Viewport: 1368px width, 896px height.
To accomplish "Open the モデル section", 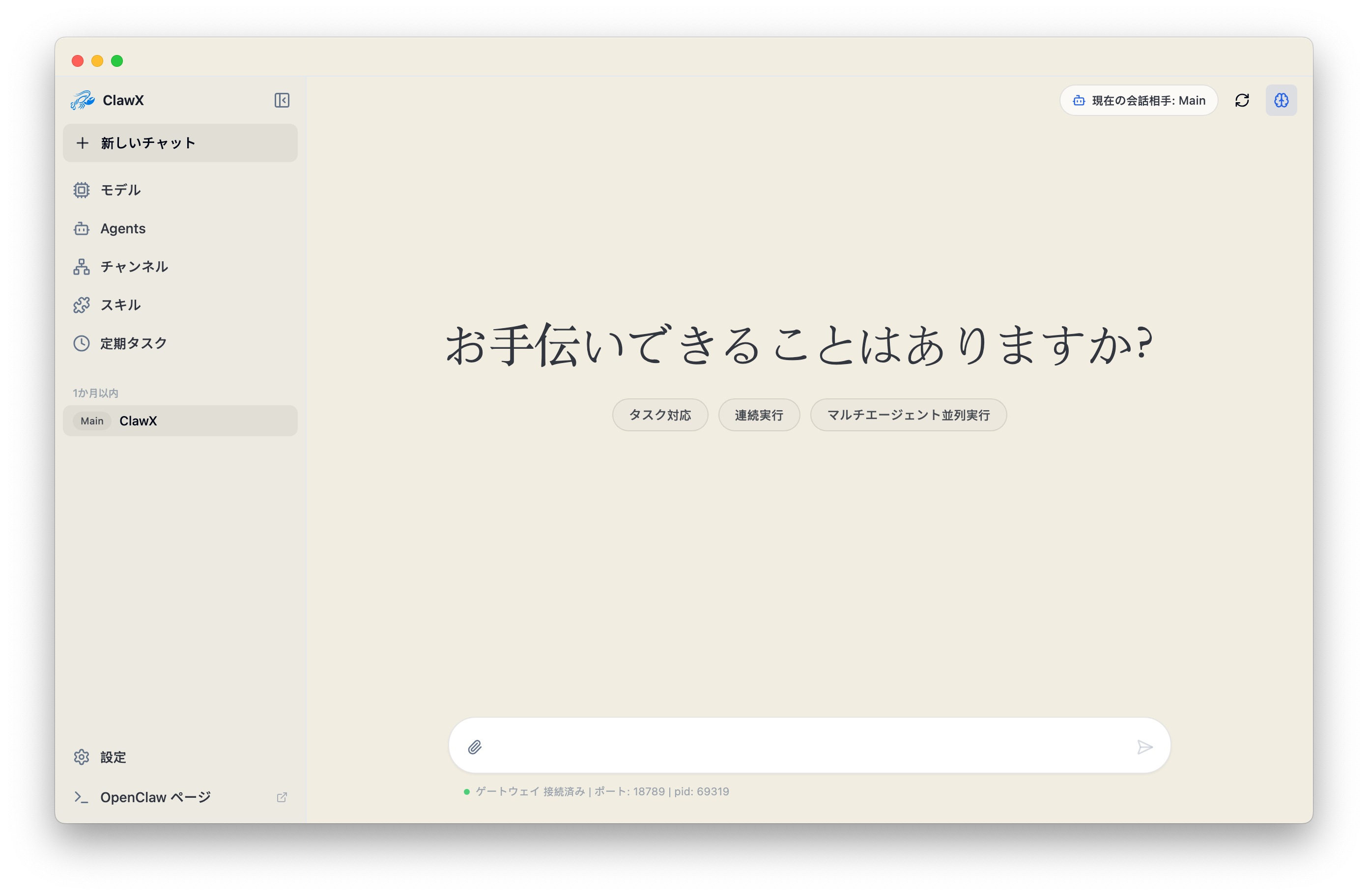I will point(120,190).
